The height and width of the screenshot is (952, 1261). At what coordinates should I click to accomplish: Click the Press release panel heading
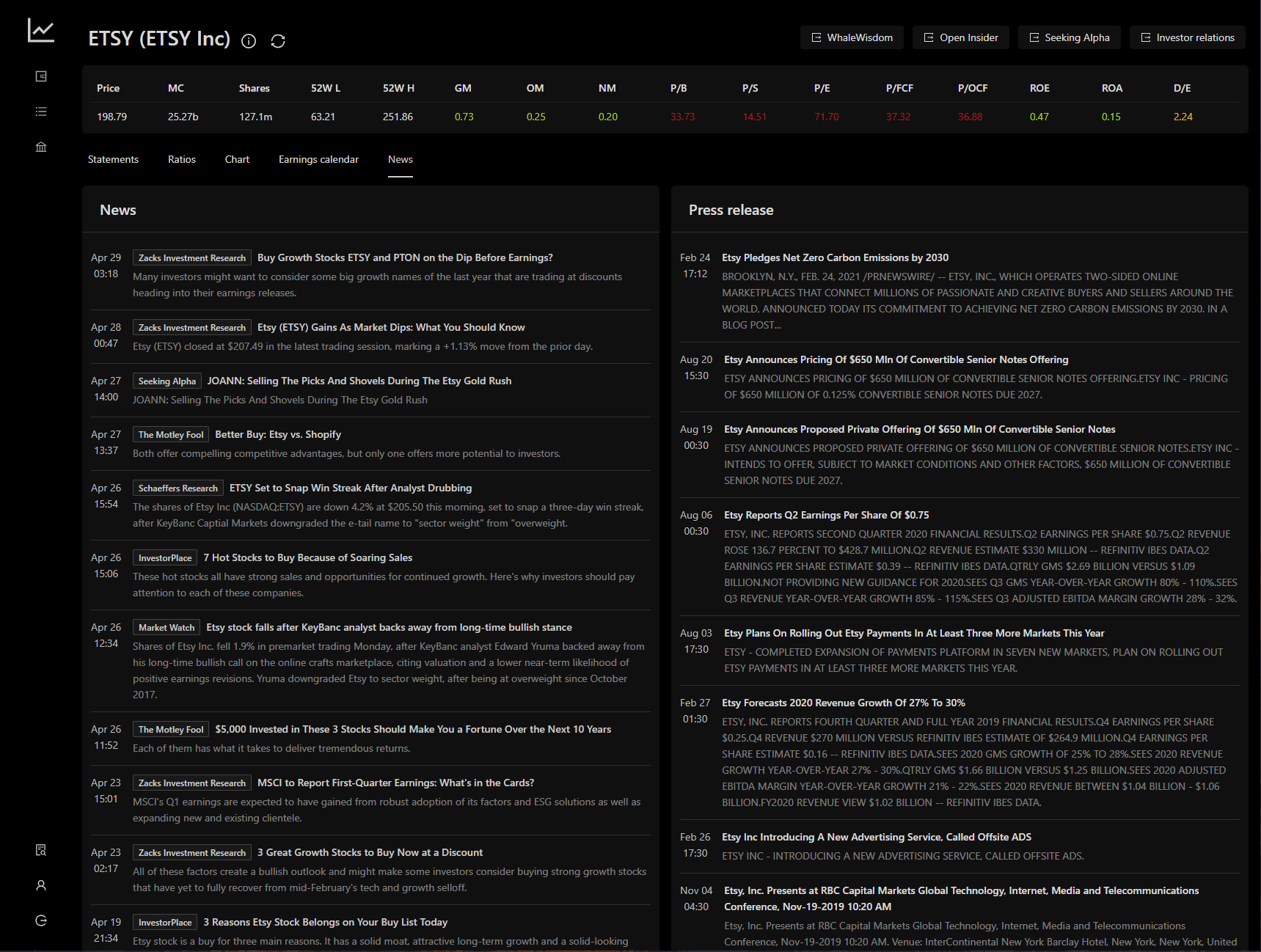tap(731, 210)
